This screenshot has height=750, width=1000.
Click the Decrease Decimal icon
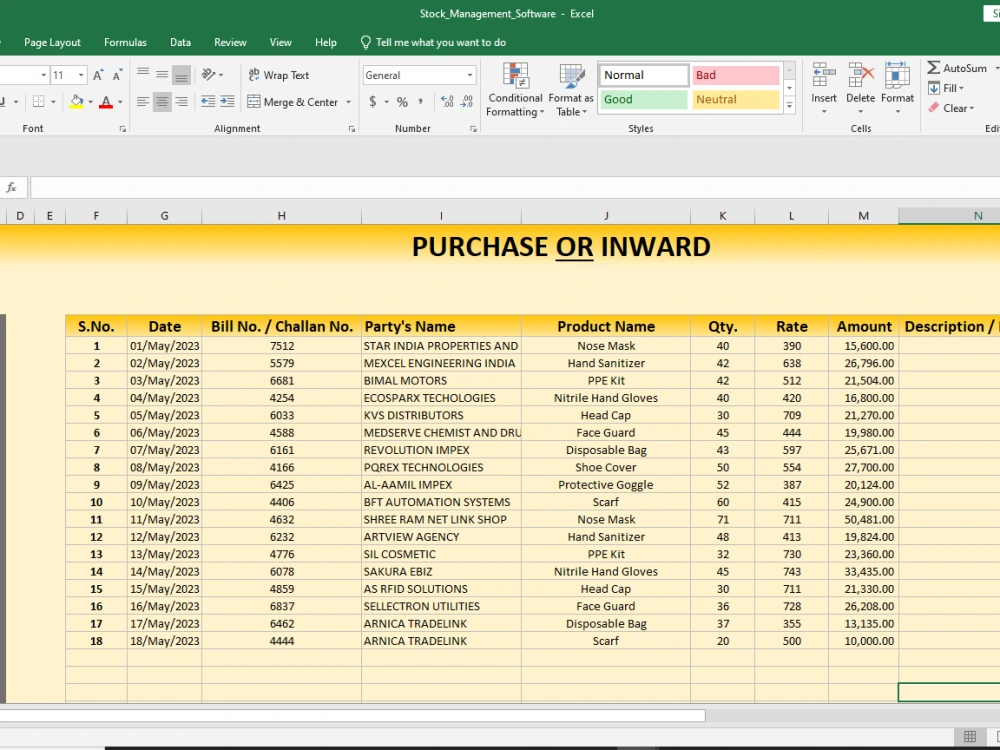tap(467, 101)
